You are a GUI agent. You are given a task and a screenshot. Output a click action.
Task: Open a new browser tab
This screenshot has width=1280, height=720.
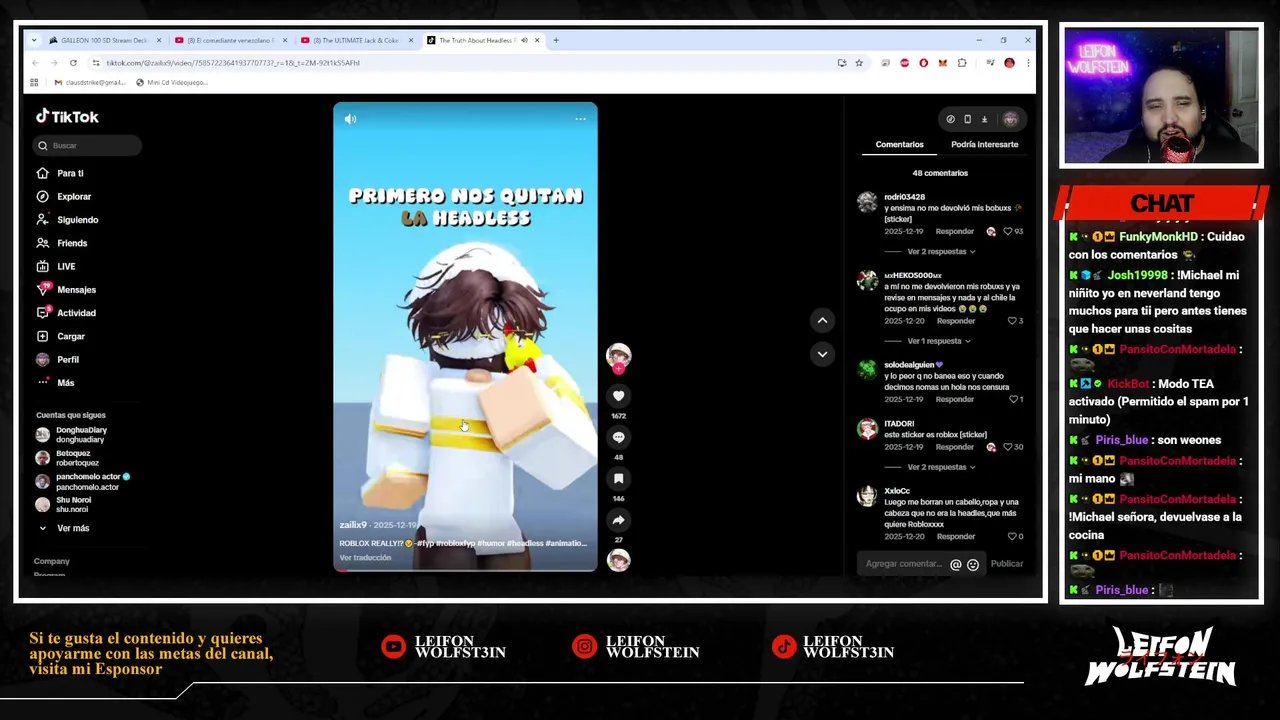556,41
